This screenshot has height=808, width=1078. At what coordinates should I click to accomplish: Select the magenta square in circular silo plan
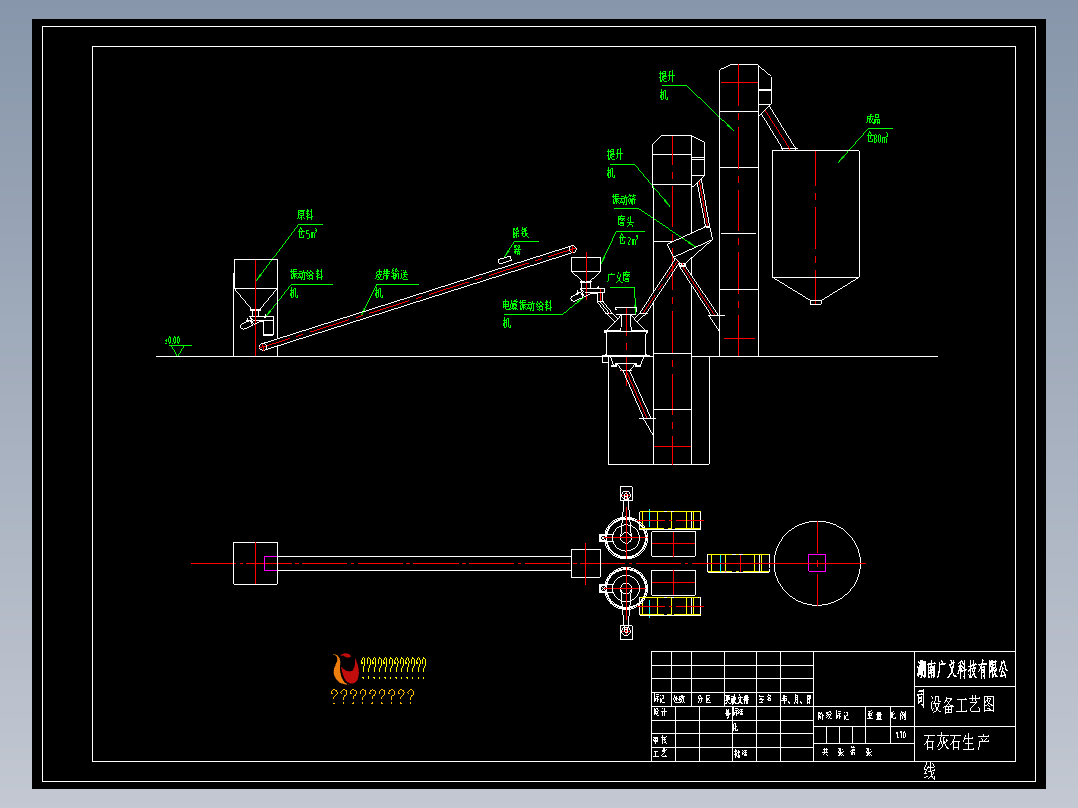817,563
